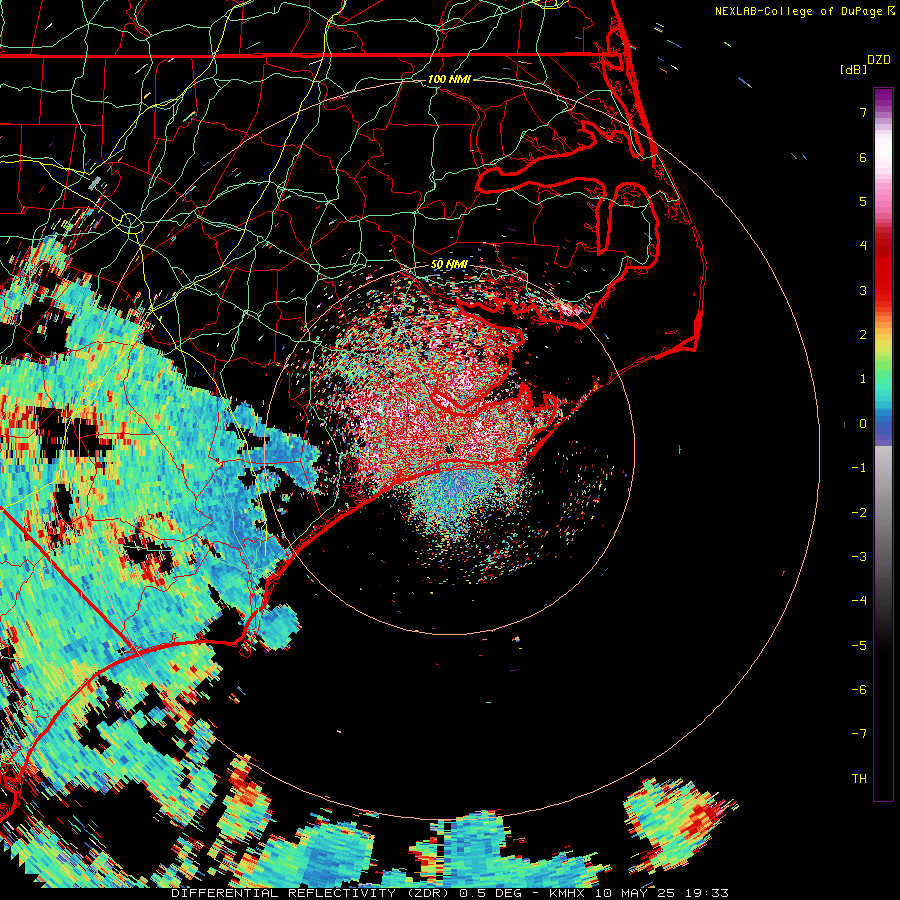Image resolution: width=900 pixels, height=900 pixels.
Task: Click the scale value 0 on the legend
Action: tap(863, 423)
